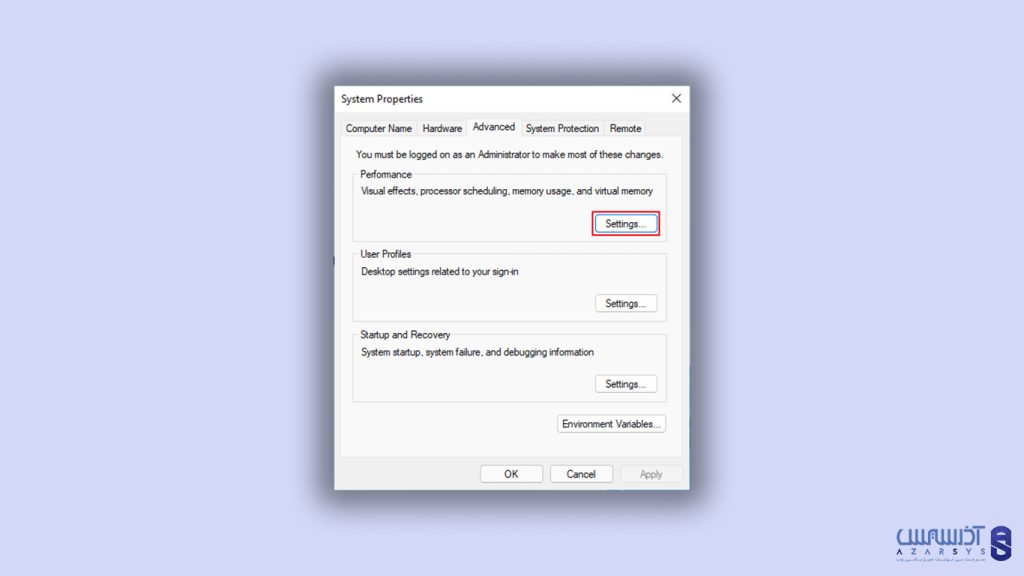The image size is (1024, 576).
Task: Close the System Properties dialog
Action: click(676, 98)
